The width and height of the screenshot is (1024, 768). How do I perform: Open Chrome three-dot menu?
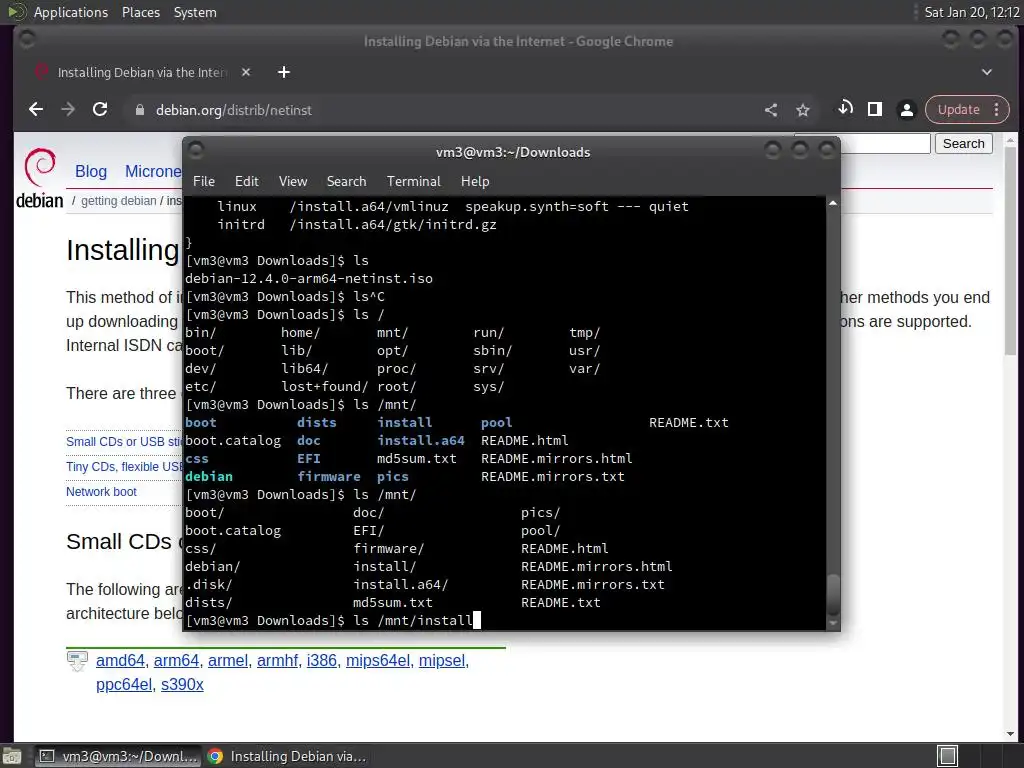[997, 110]
